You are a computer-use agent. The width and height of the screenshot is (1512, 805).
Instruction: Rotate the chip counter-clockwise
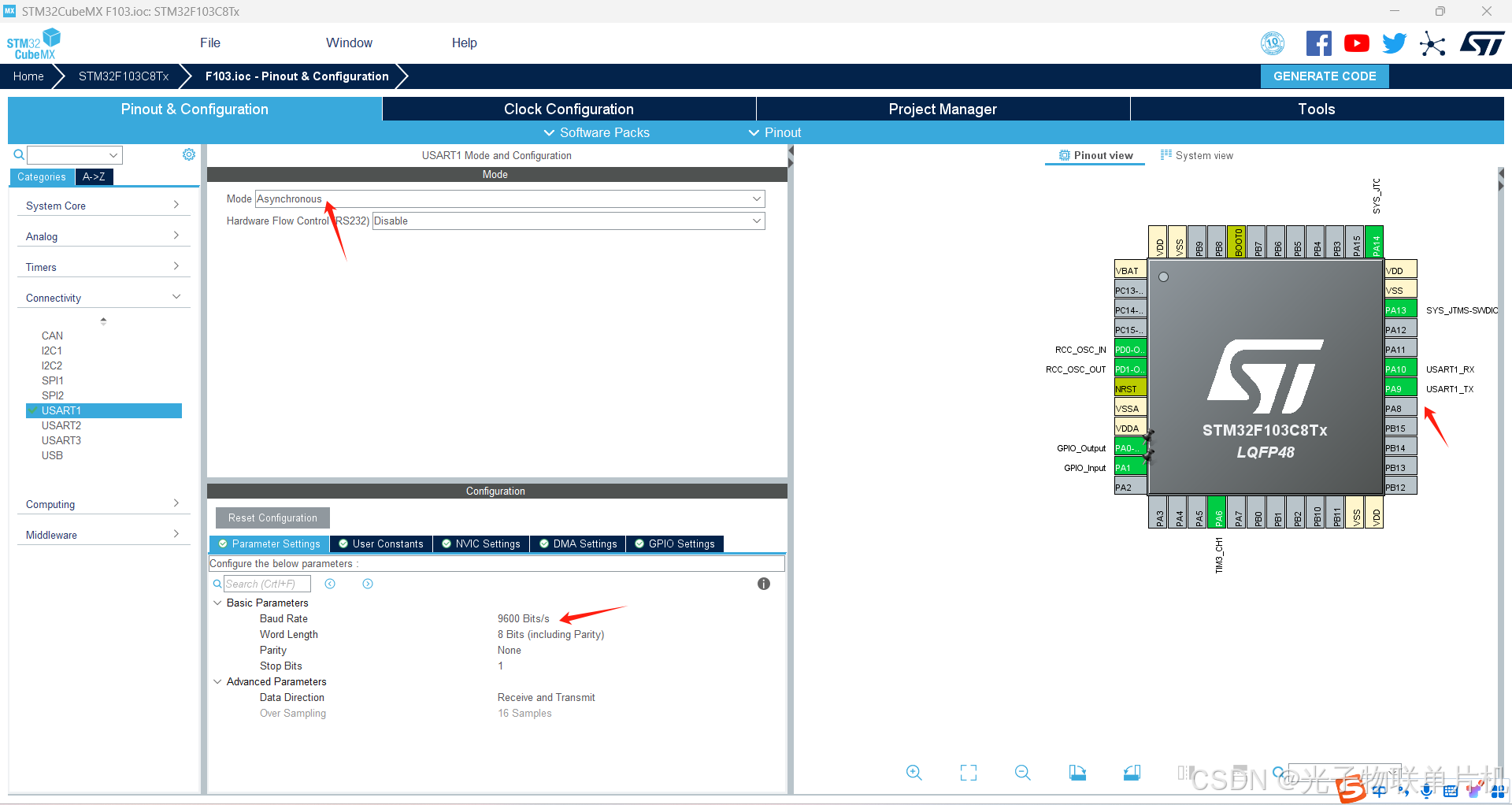[x=1132, y=773]
